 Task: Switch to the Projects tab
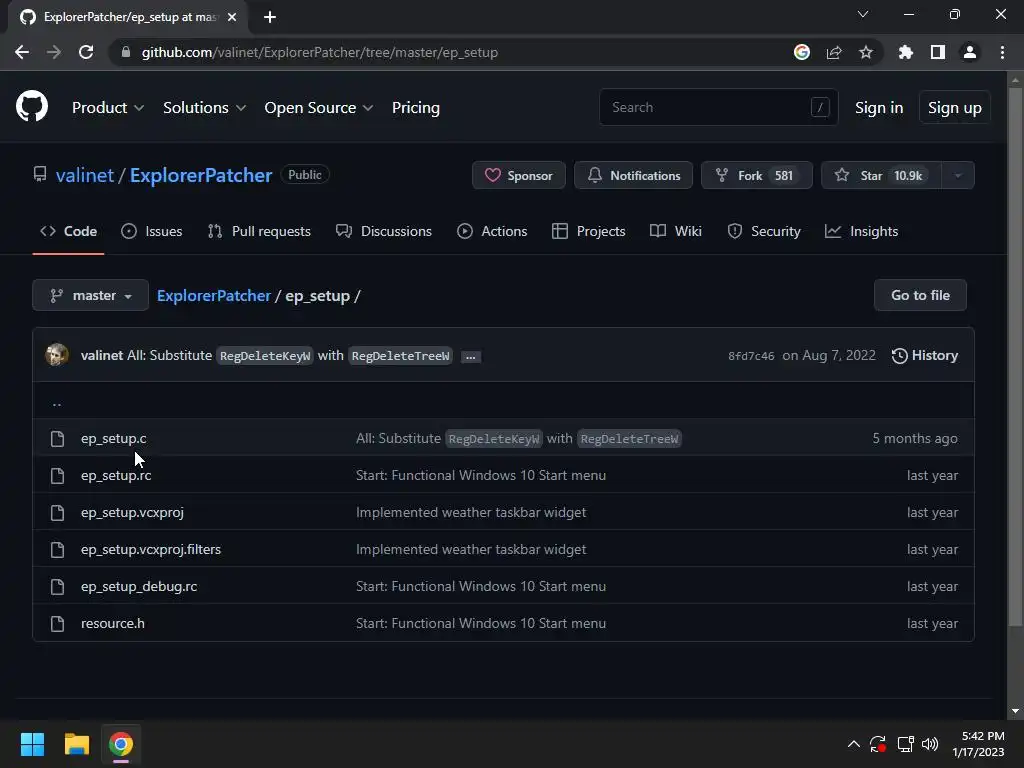tap(588, 231)
